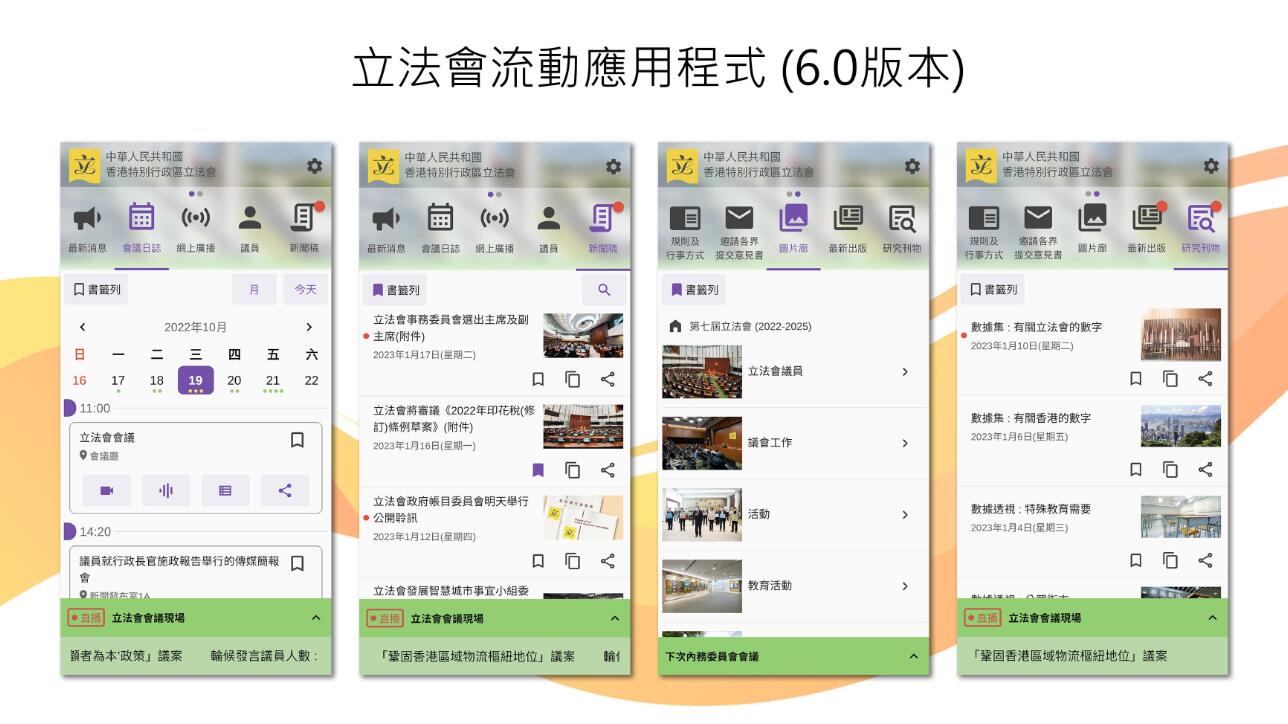Share the 立法會會議 meeting via share icon

285,490
